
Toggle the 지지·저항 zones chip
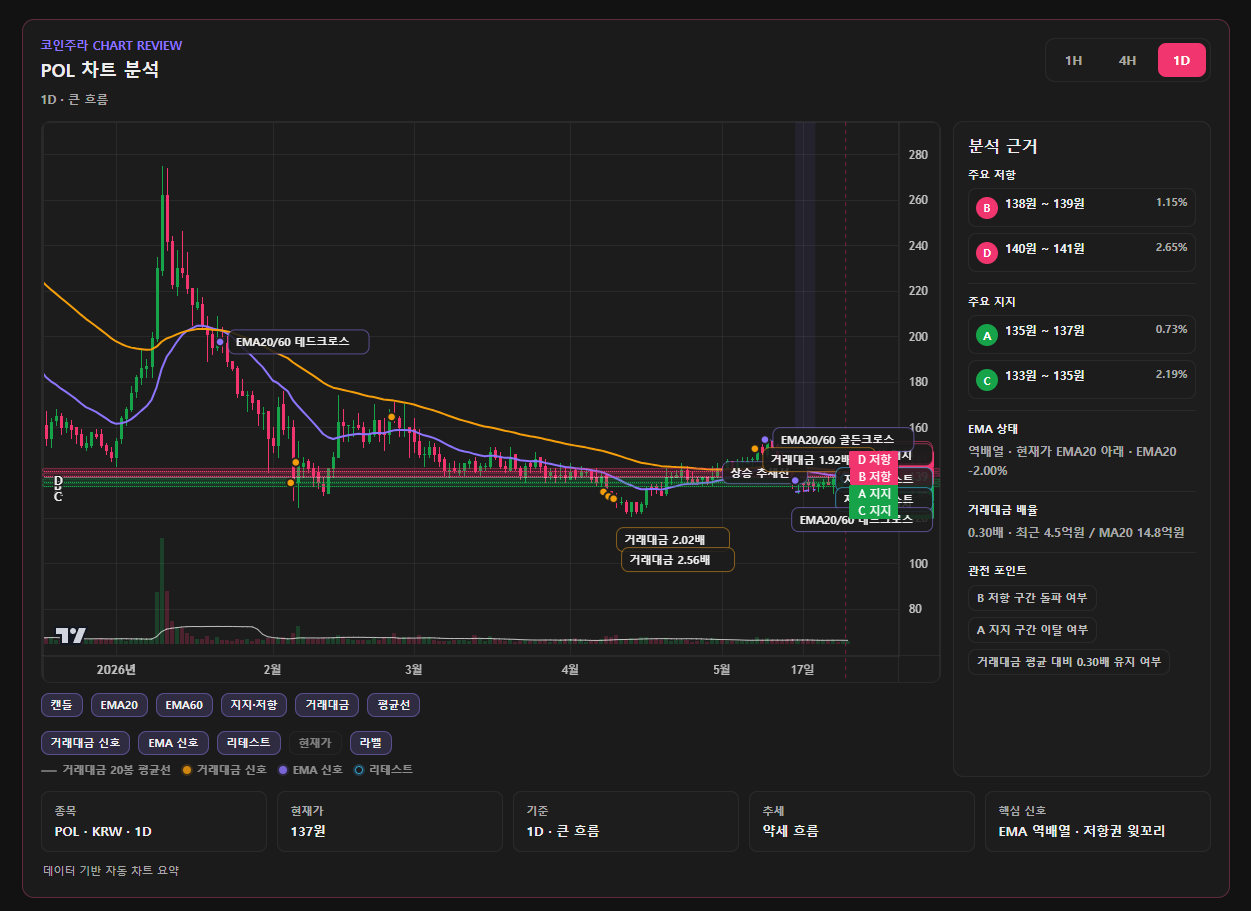(x=253, y=705)
